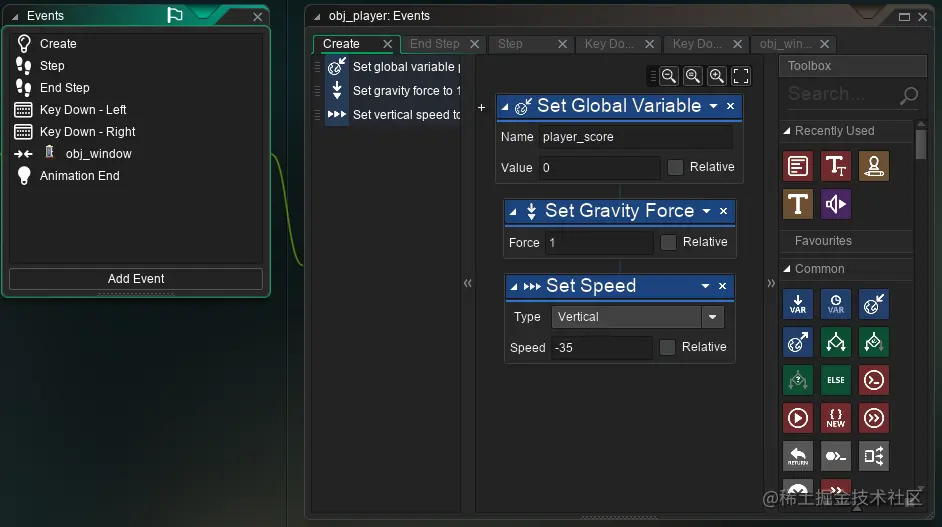Collapse the Recently Used toolbox section

(x=786, y=131)
